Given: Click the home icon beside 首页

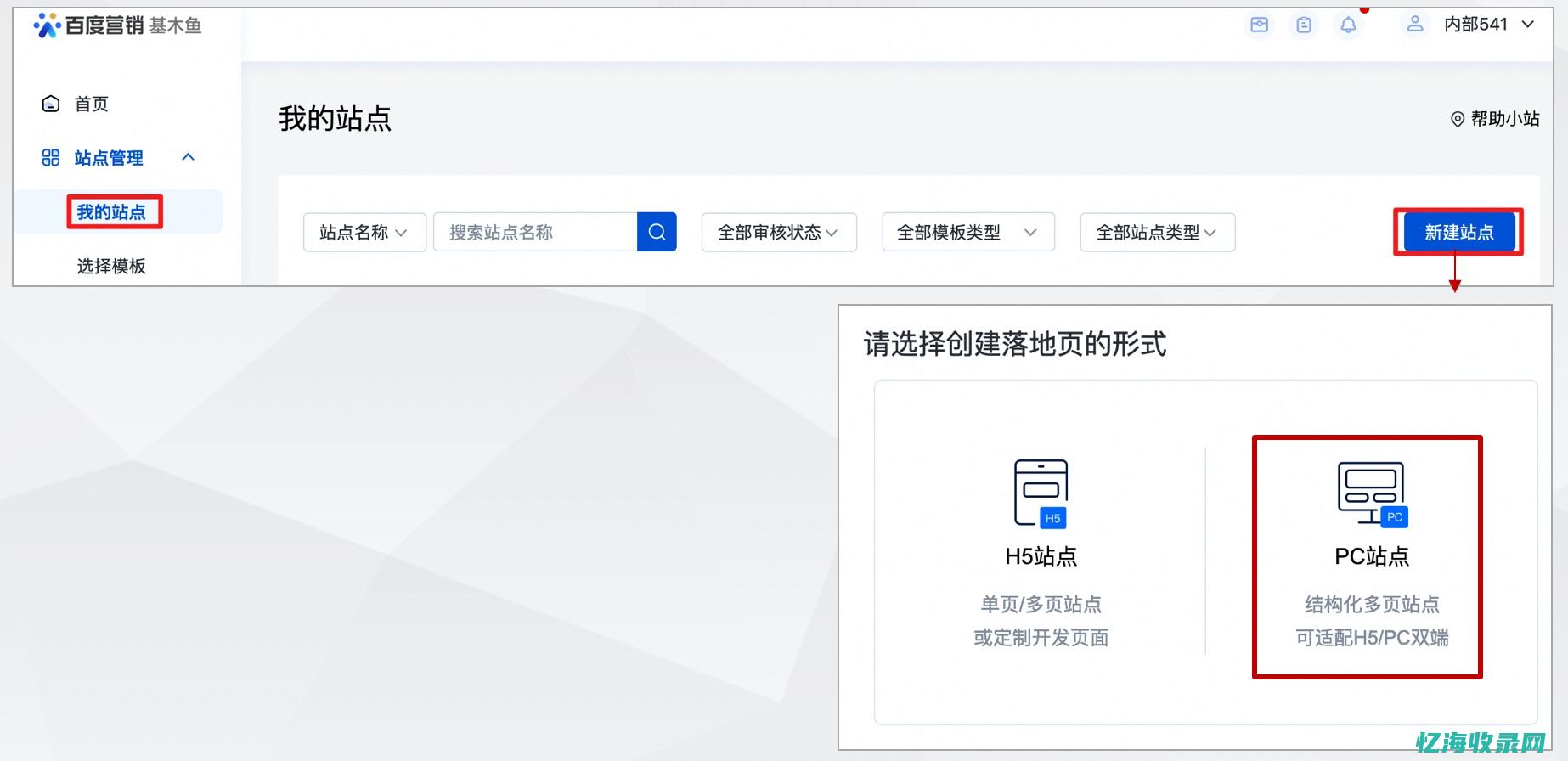Looking at the screenshot, I should point(51,104).
